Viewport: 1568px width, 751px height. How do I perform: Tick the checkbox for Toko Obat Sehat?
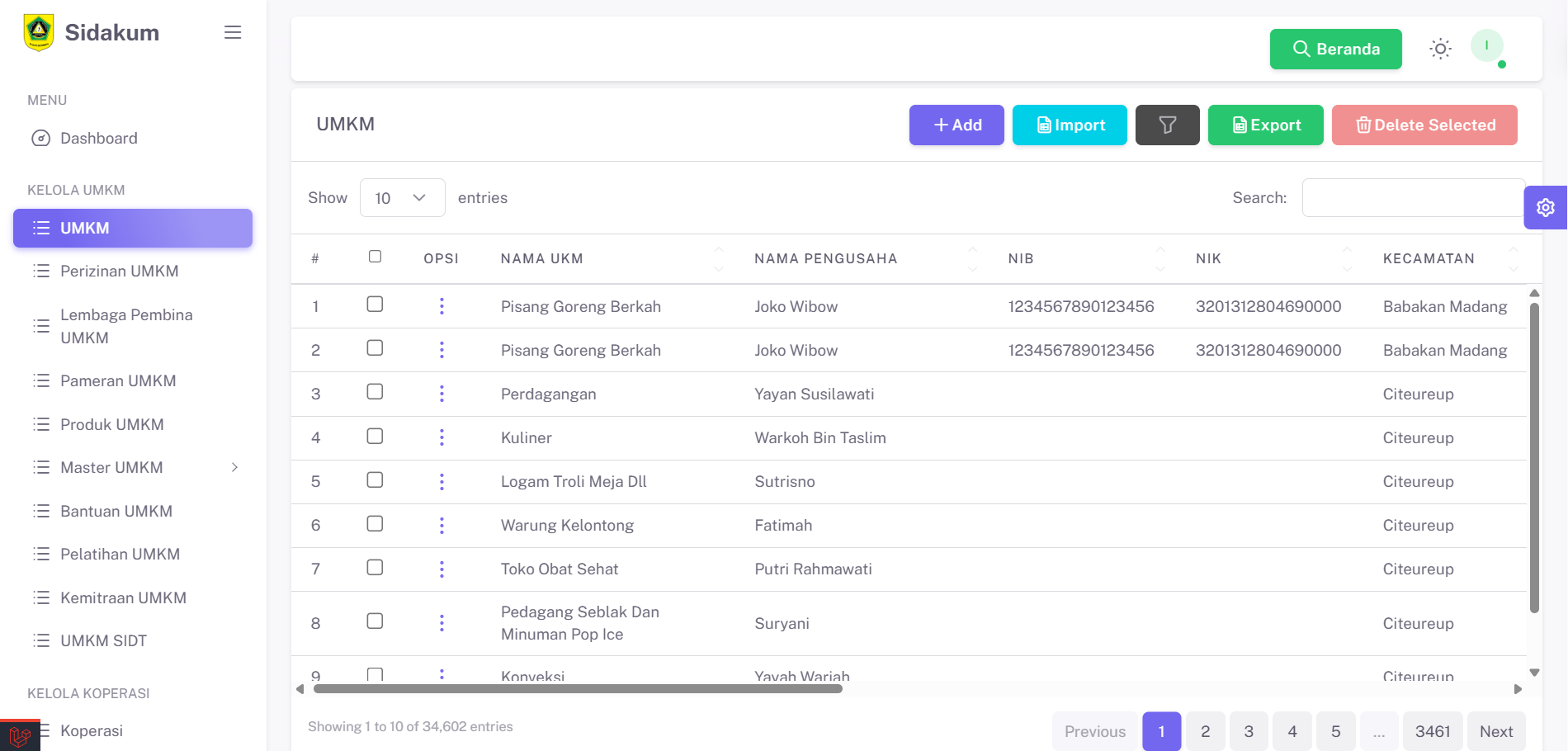(x=375, y=567)
